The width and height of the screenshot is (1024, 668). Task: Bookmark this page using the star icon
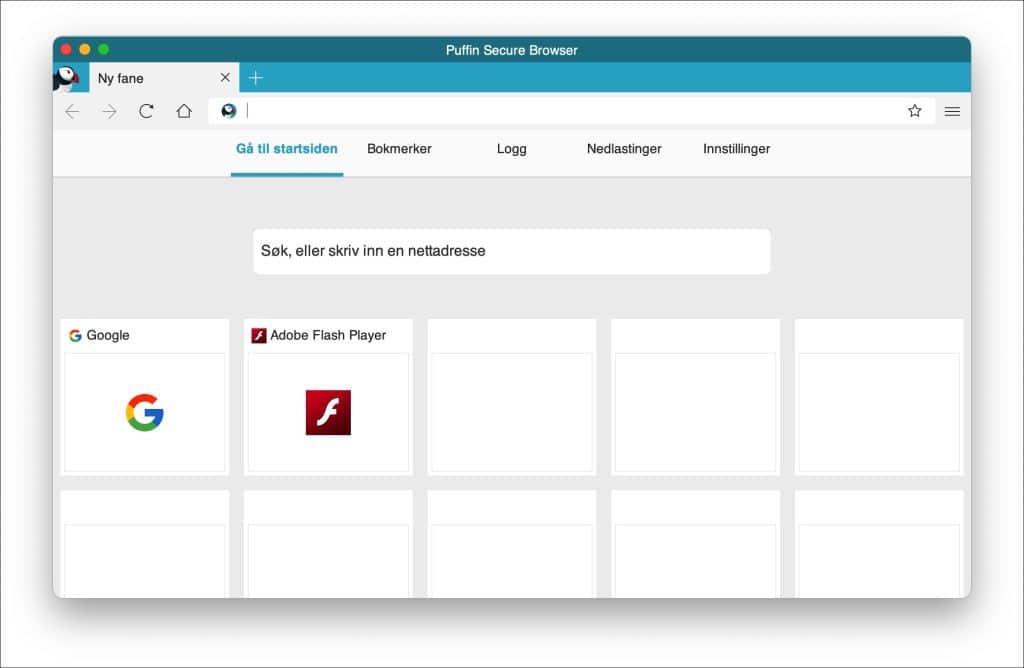click(915, 111)
